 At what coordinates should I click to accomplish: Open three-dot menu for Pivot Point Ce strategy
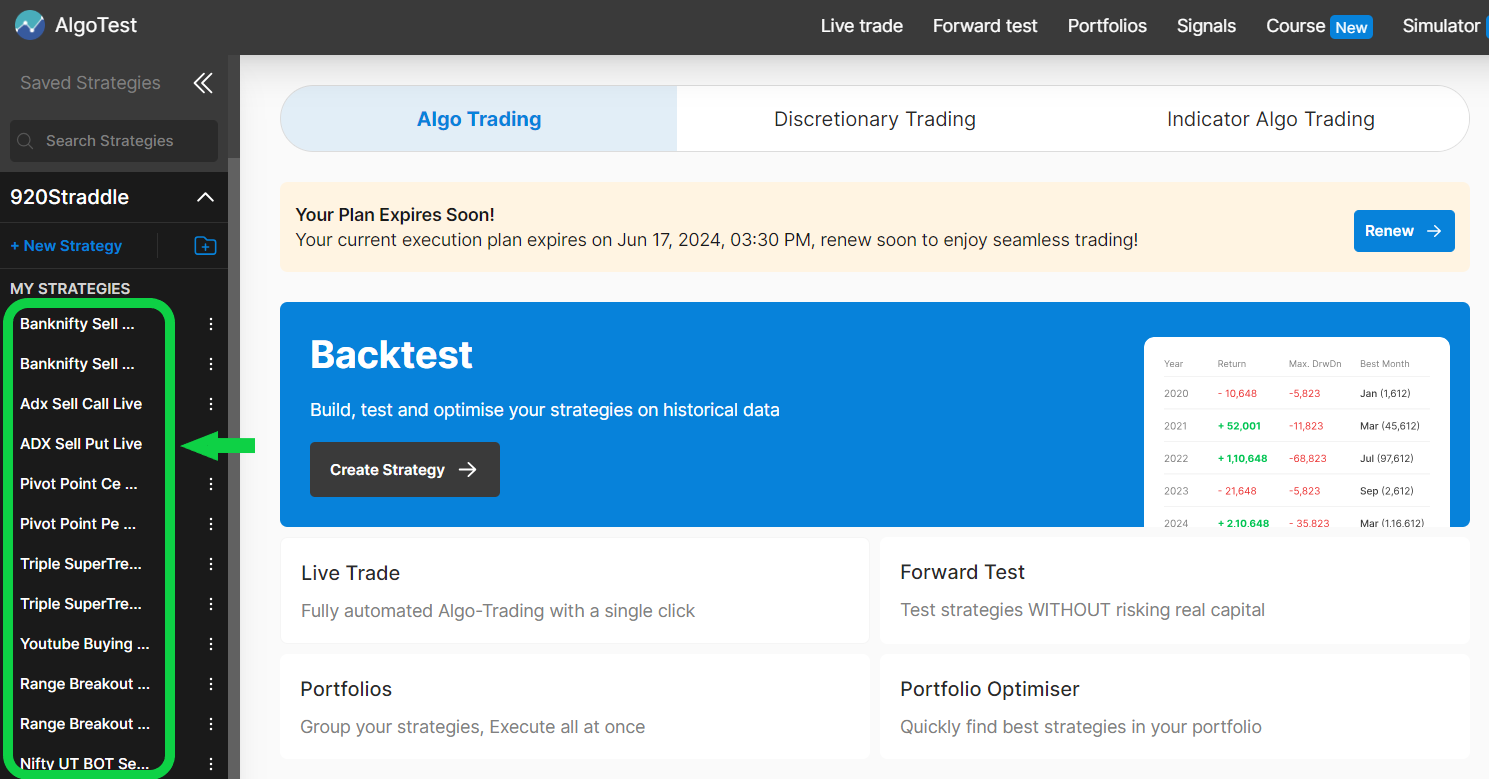[211, 484]
